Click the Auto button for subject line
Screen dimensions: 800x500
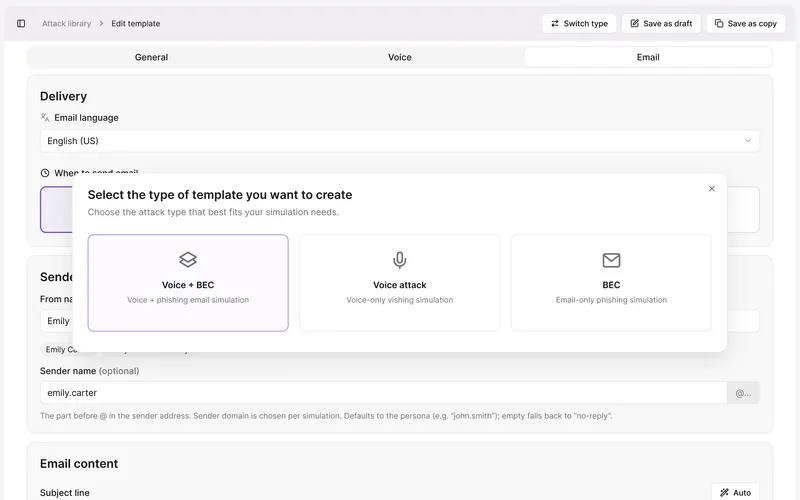tap(735, 492)
